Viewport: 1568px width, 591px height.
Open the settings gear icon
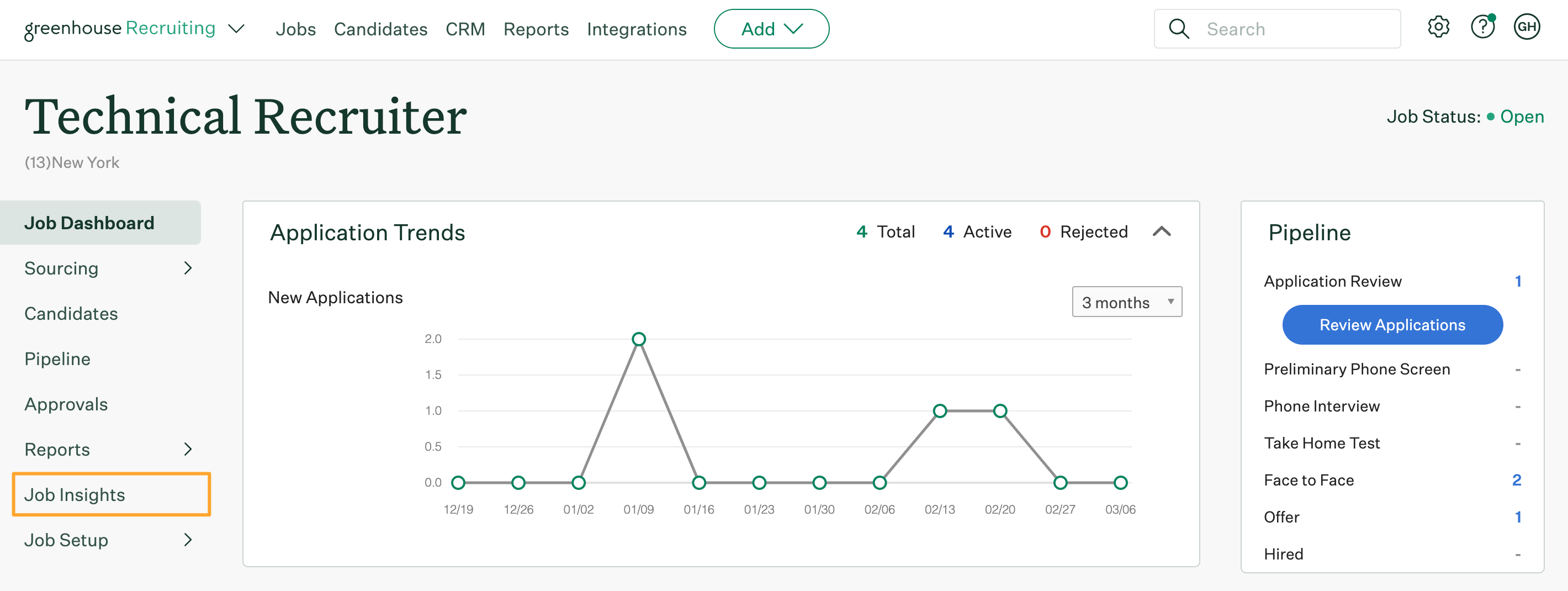tap(1438, 28)
